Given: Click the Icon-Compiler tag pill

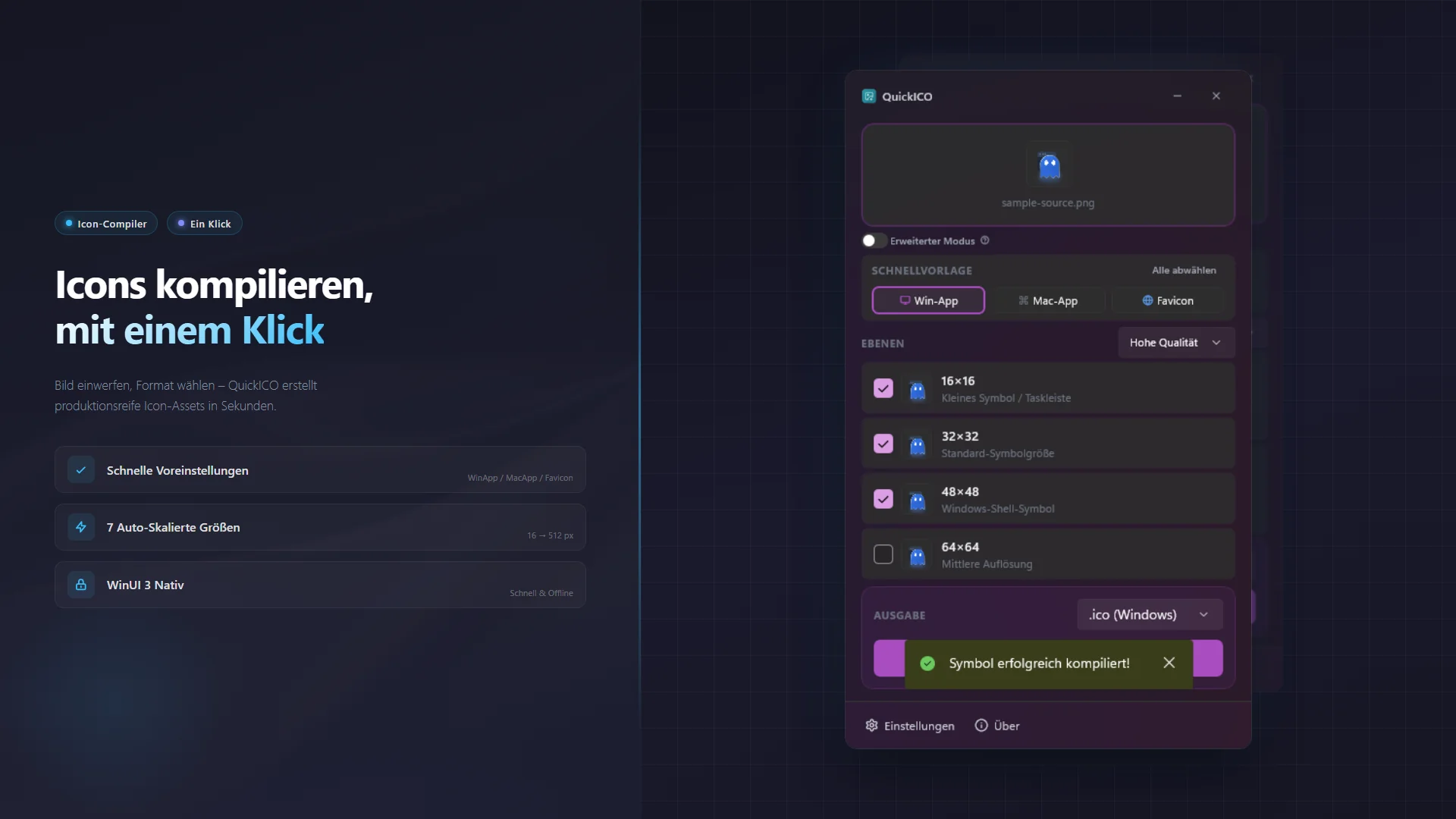Looking at the screenshot, I should [106, 223].
